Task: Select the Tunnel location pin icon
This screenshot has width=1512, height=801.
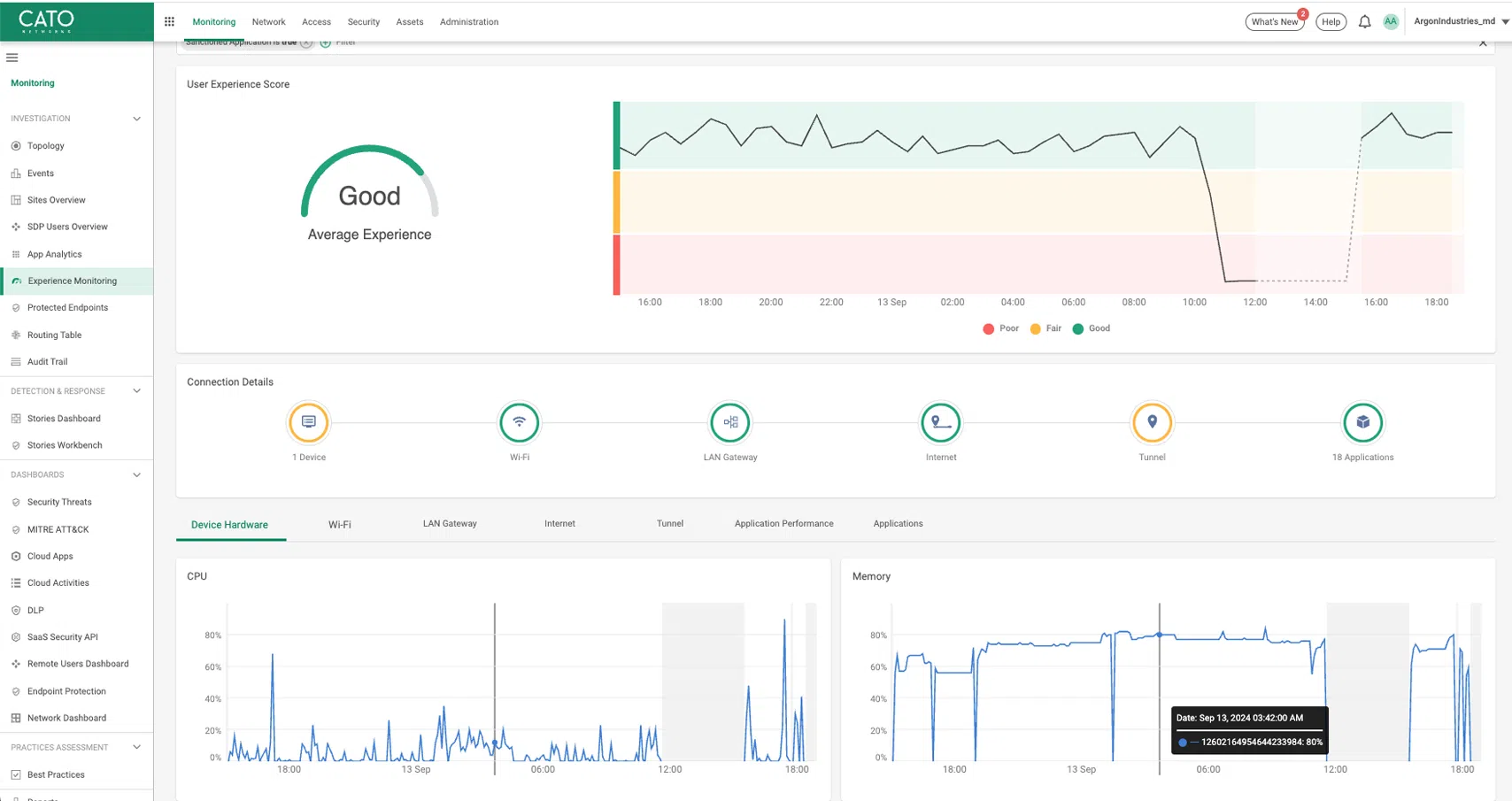Action: 1152,422
